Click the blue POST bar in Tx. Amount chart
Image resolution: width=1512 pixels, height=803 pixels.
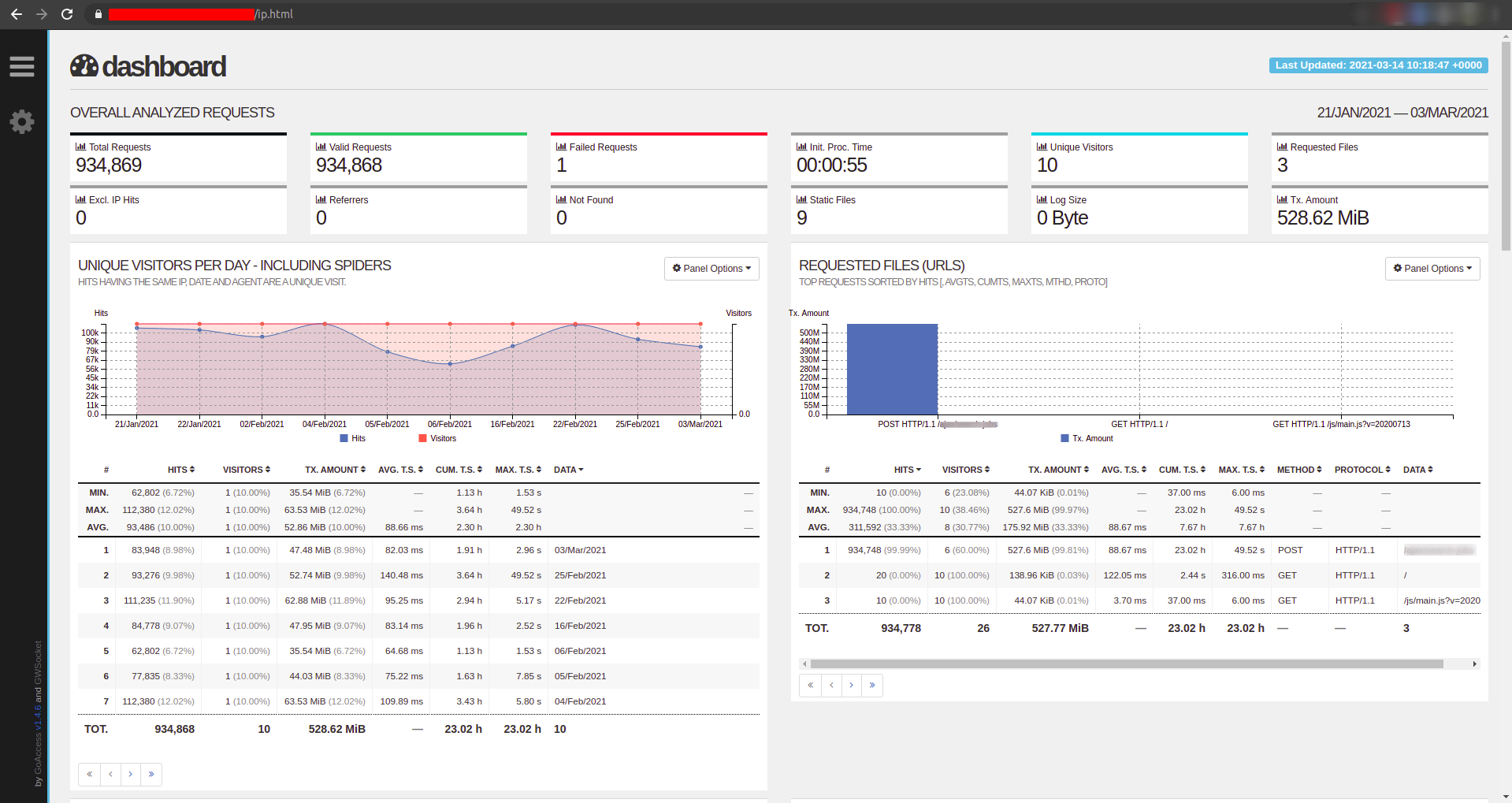click(x=892, y=369)
